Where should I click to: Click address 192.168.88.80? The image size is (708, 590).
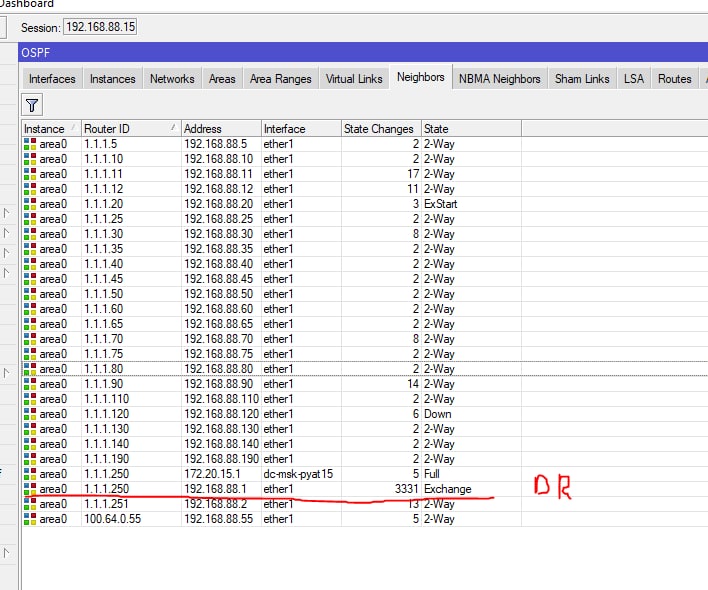pyautogui.click(x=219, y=369)
